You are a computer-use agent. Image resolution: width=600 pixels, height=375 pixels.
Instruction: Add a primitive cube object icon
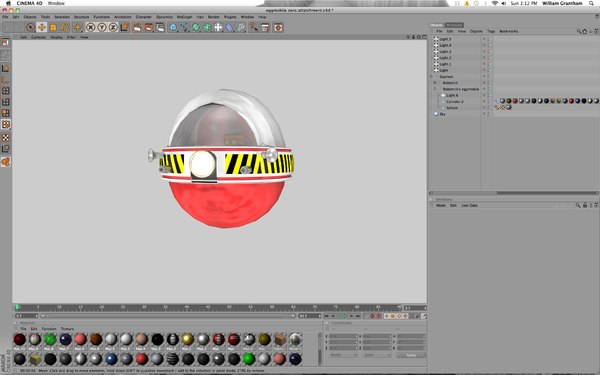(x=173, y=27)
